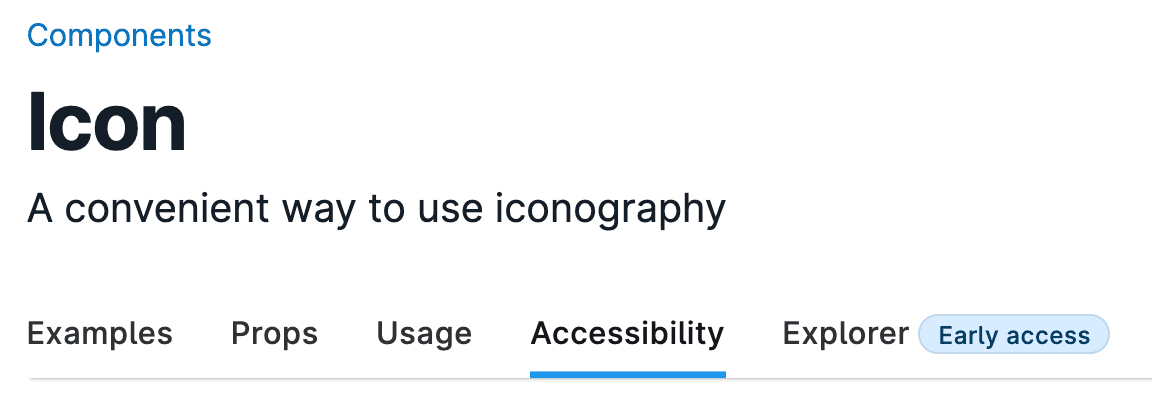Navigate back to Components
The height and width of the screenshot is (410, 1152).
point(119,36)
